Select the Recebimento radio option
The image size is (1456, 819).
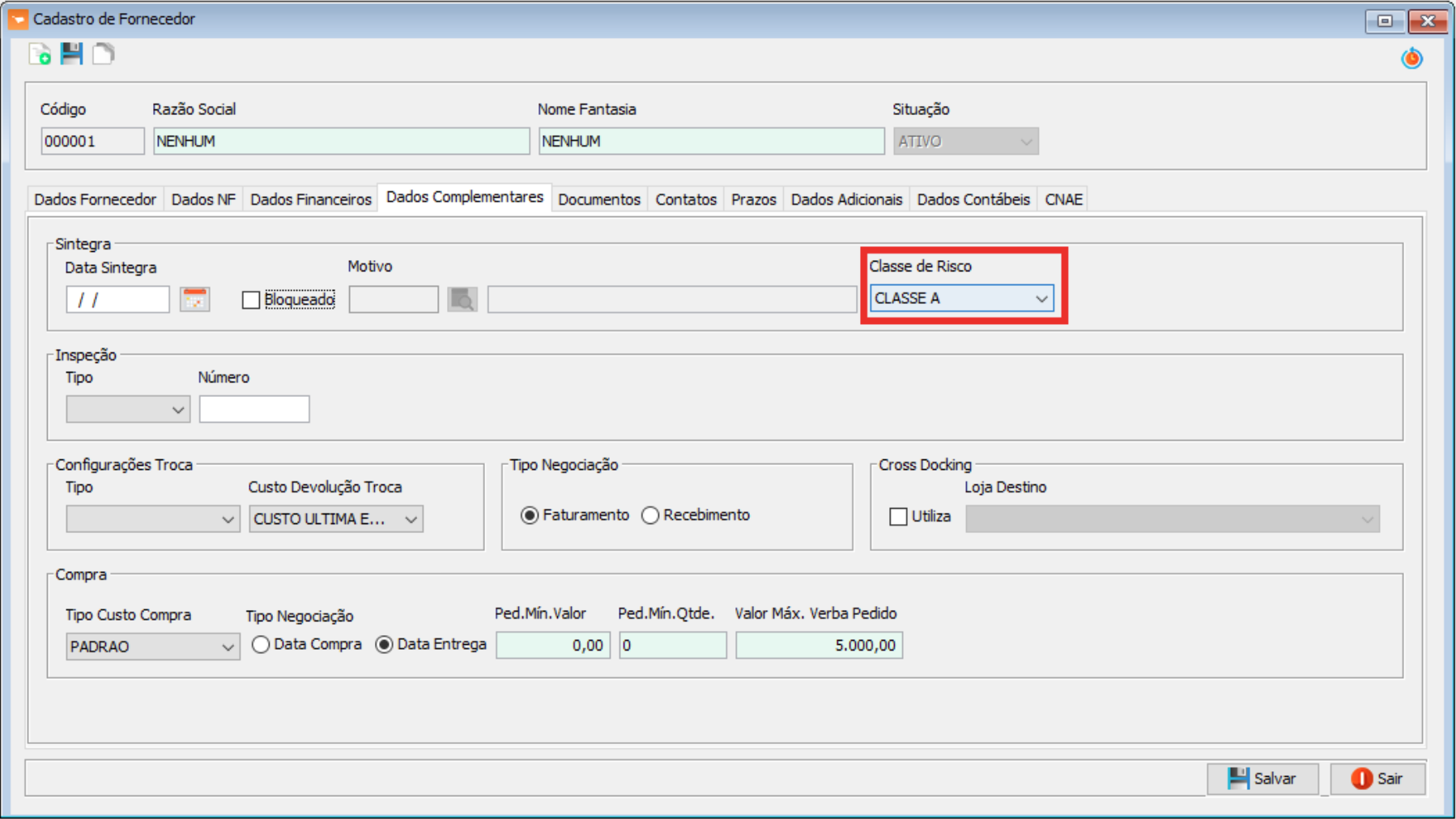point(650,515)
